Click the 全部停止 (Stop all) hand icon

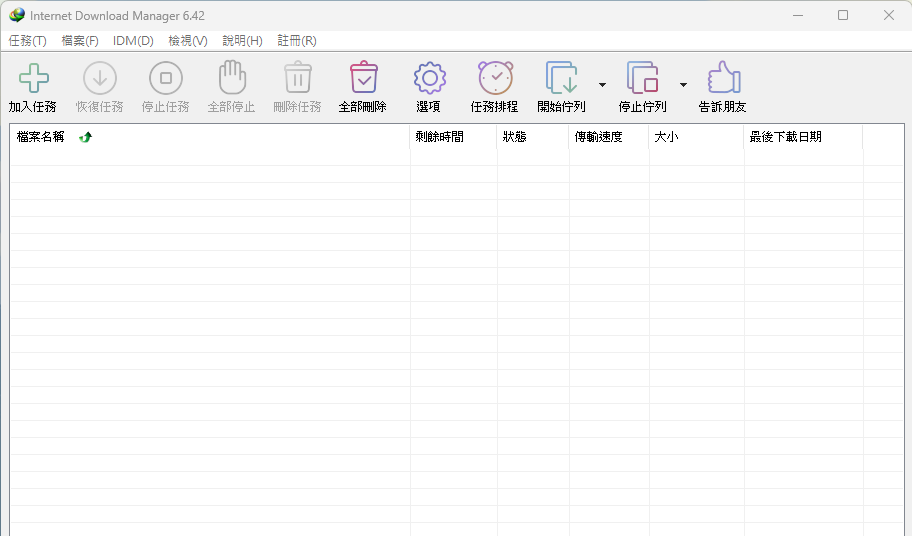click(x=231, y=78)
